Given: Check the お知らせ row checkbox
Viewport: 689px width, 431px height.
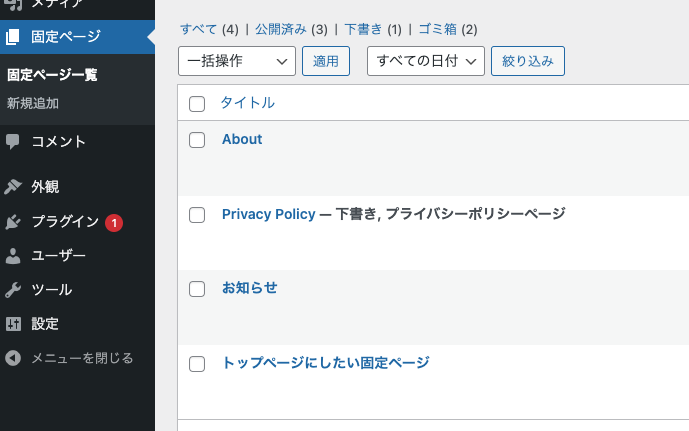Looking at the screenshot, I should point(197,289).
